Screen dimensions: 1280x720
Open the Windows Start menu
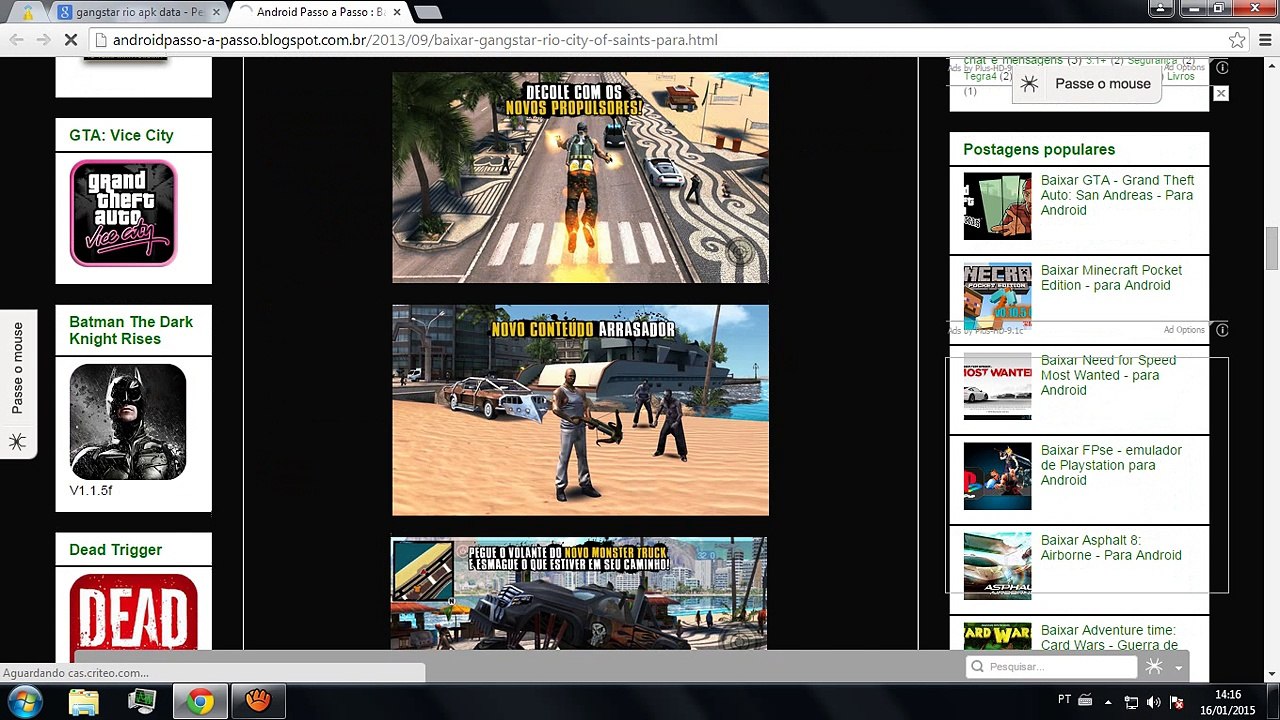pos(24,702)
